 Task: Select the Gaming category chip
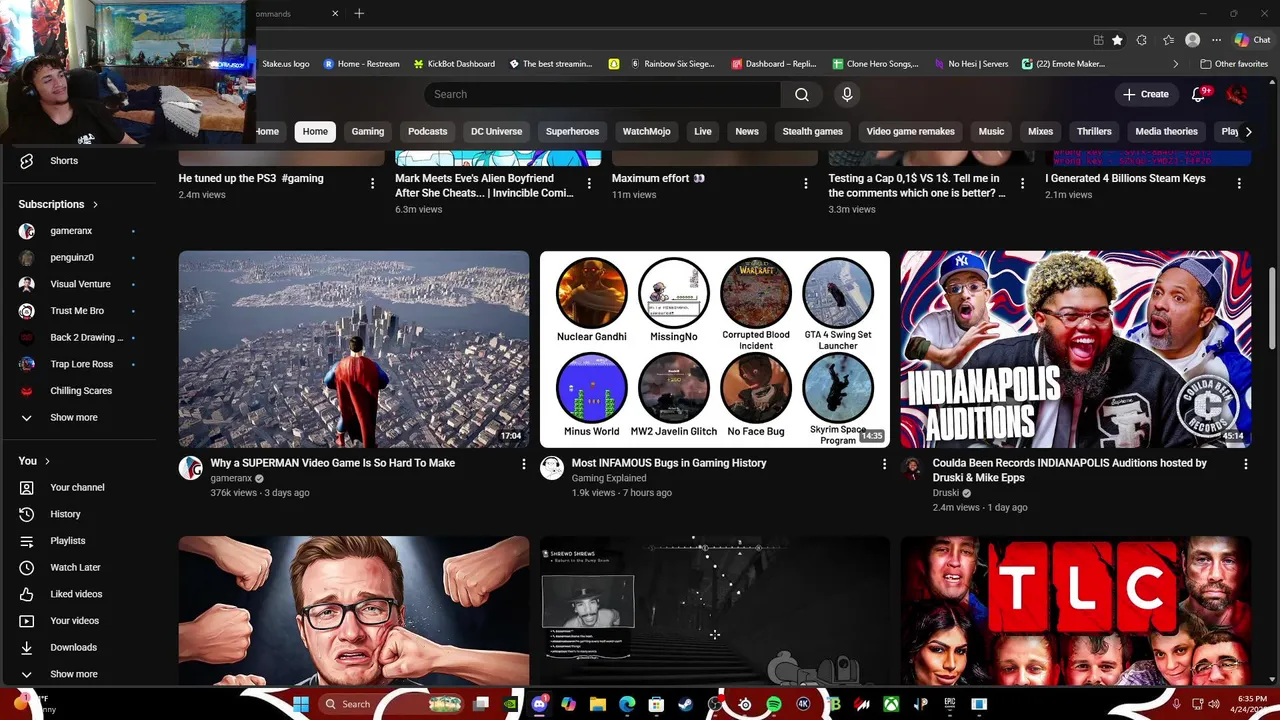click(367, 131)
